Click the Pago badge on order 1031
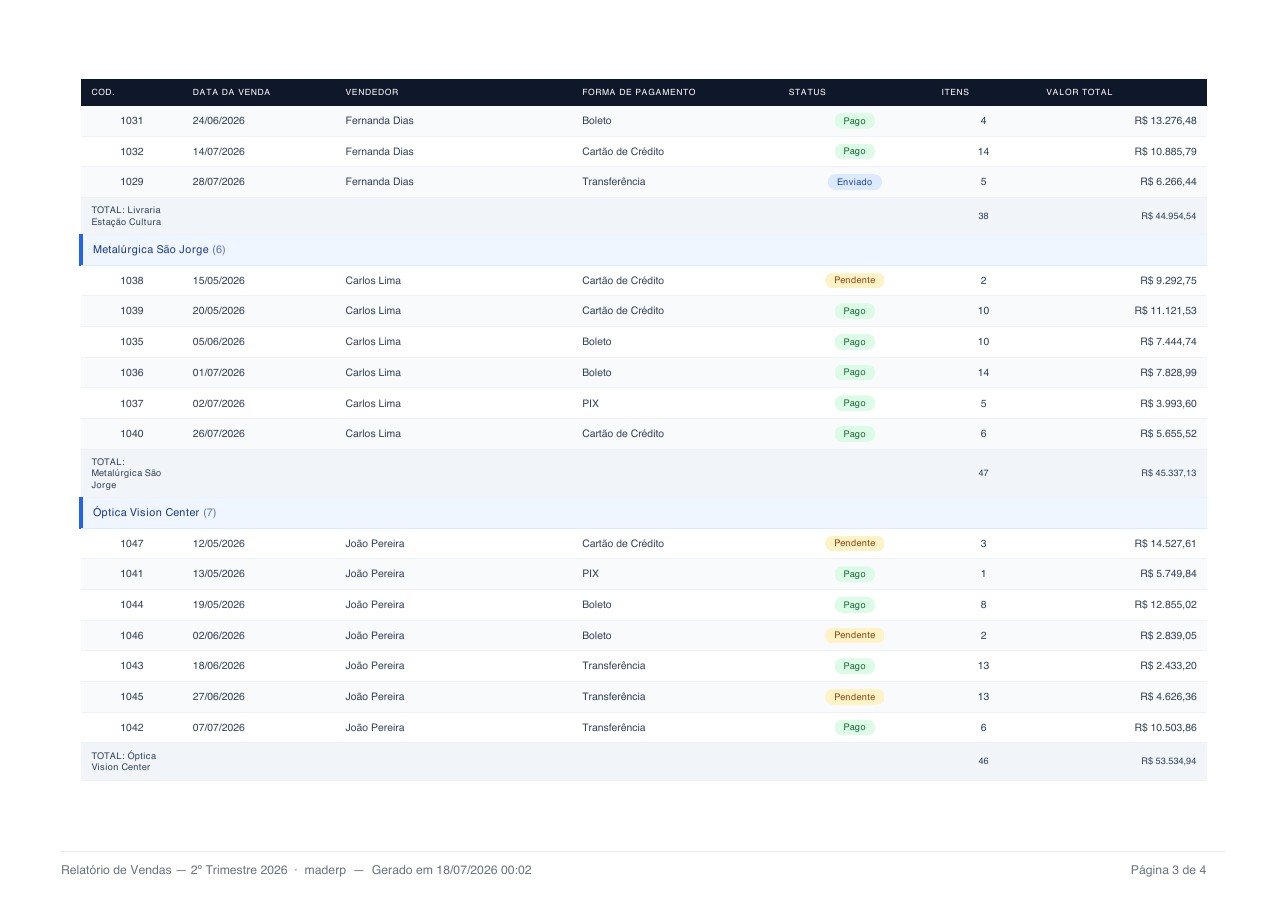 pyautogui.click(x=854, y=121)
